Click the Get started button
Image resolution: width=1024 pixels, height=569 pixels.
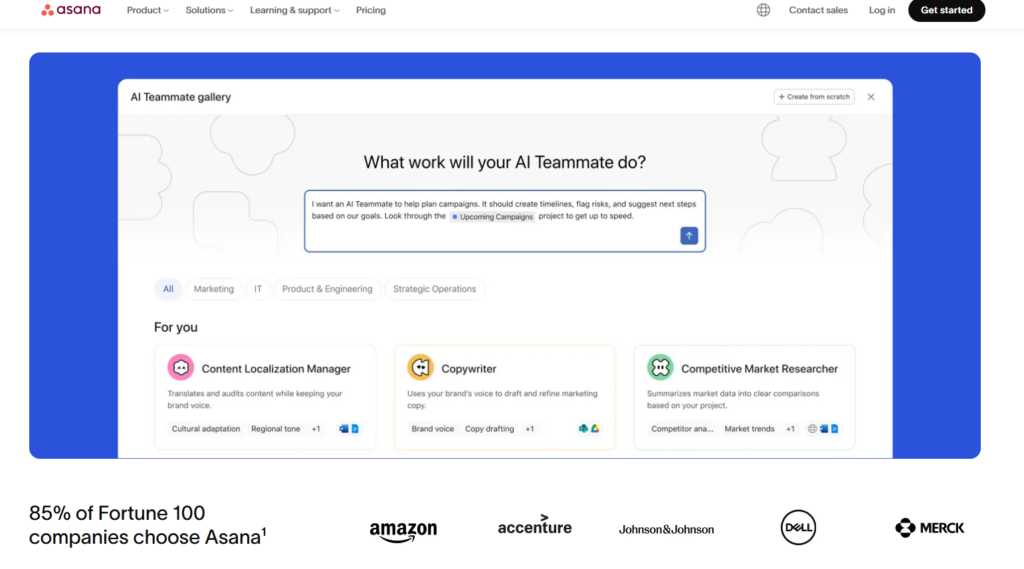pyautogui.click(x=946, y=10)
